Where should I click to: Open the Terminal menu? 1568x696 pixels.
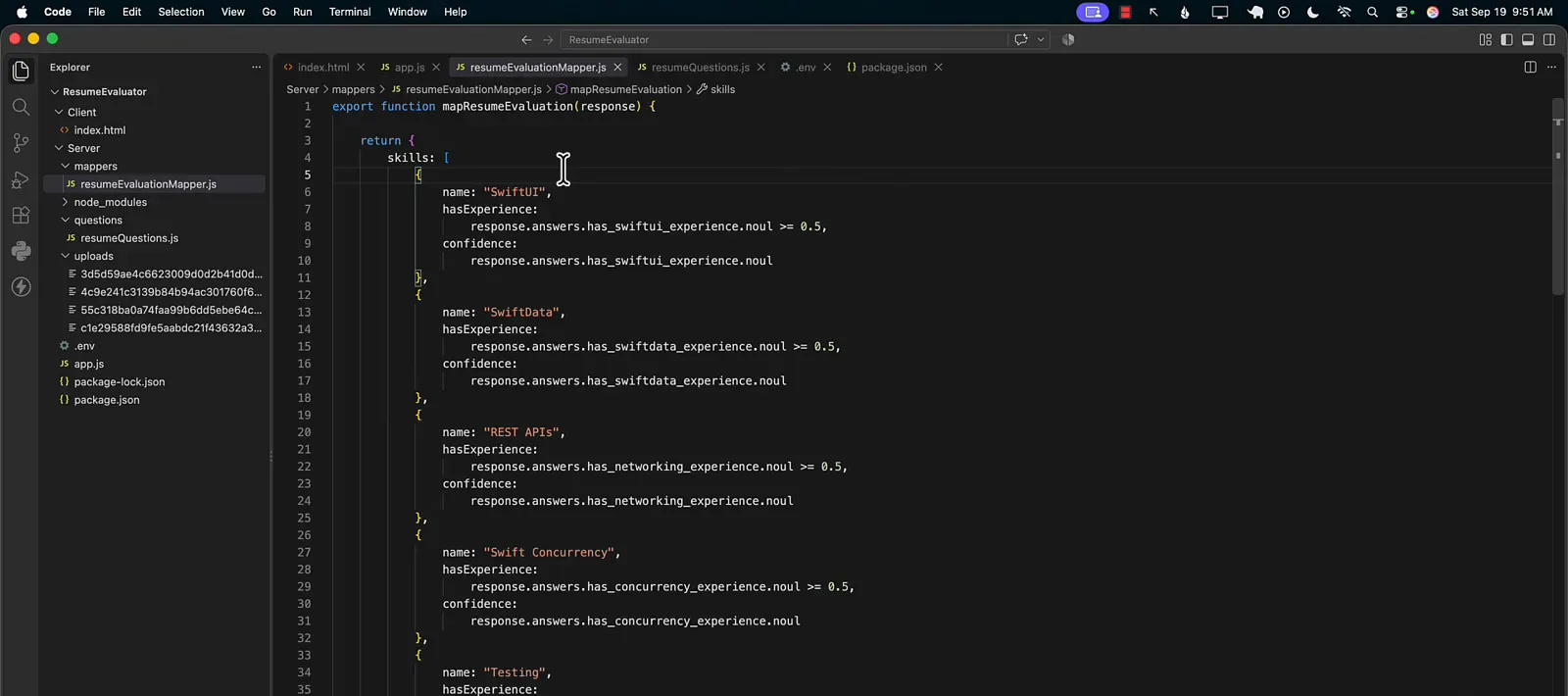(350, 12)
